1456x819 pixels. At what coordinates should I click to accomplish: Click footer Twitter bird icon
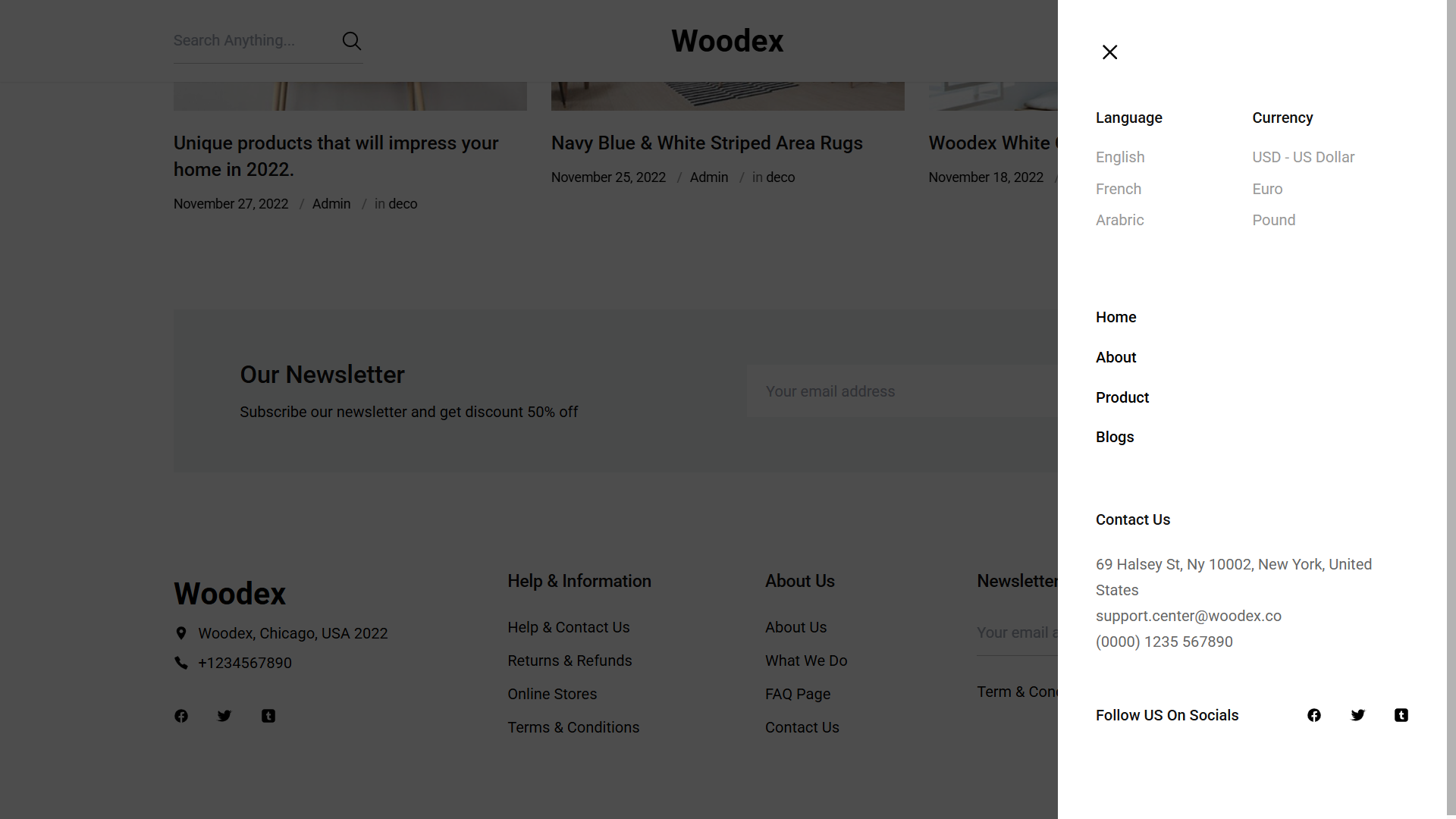coord(224,716)
